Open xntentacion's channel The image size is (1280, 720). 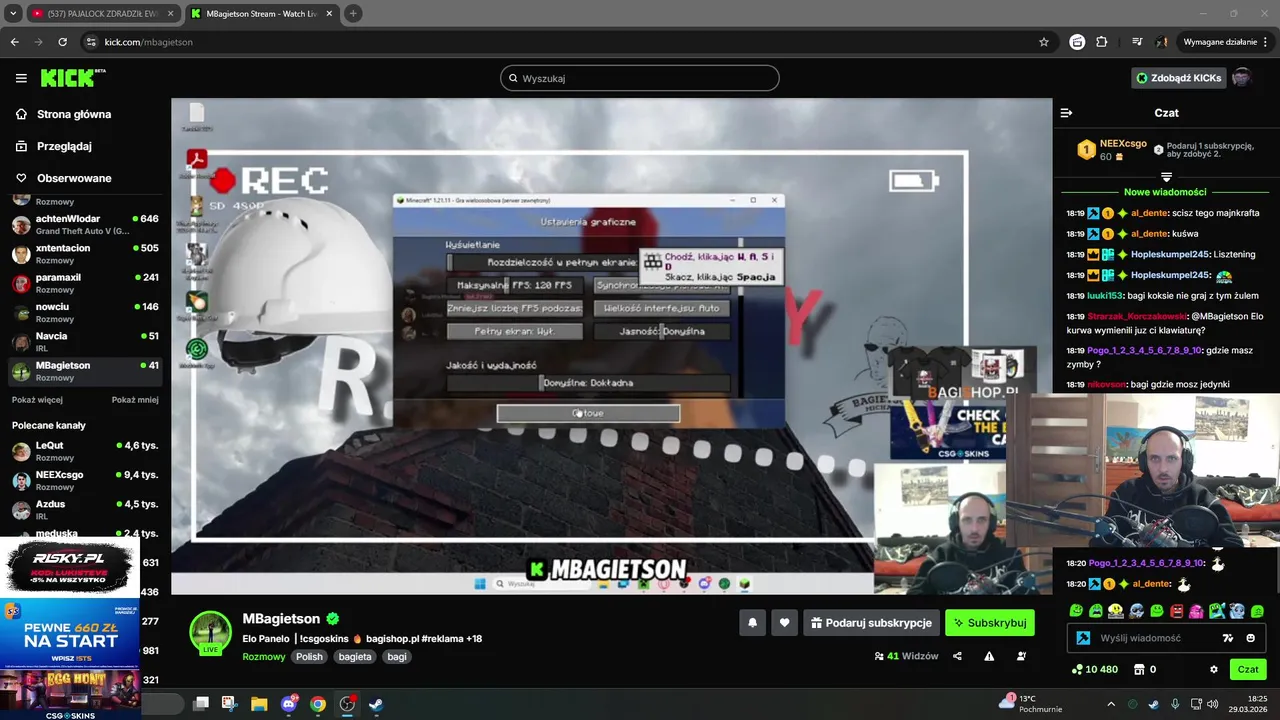pyautogui.click(x=85, y=253)
